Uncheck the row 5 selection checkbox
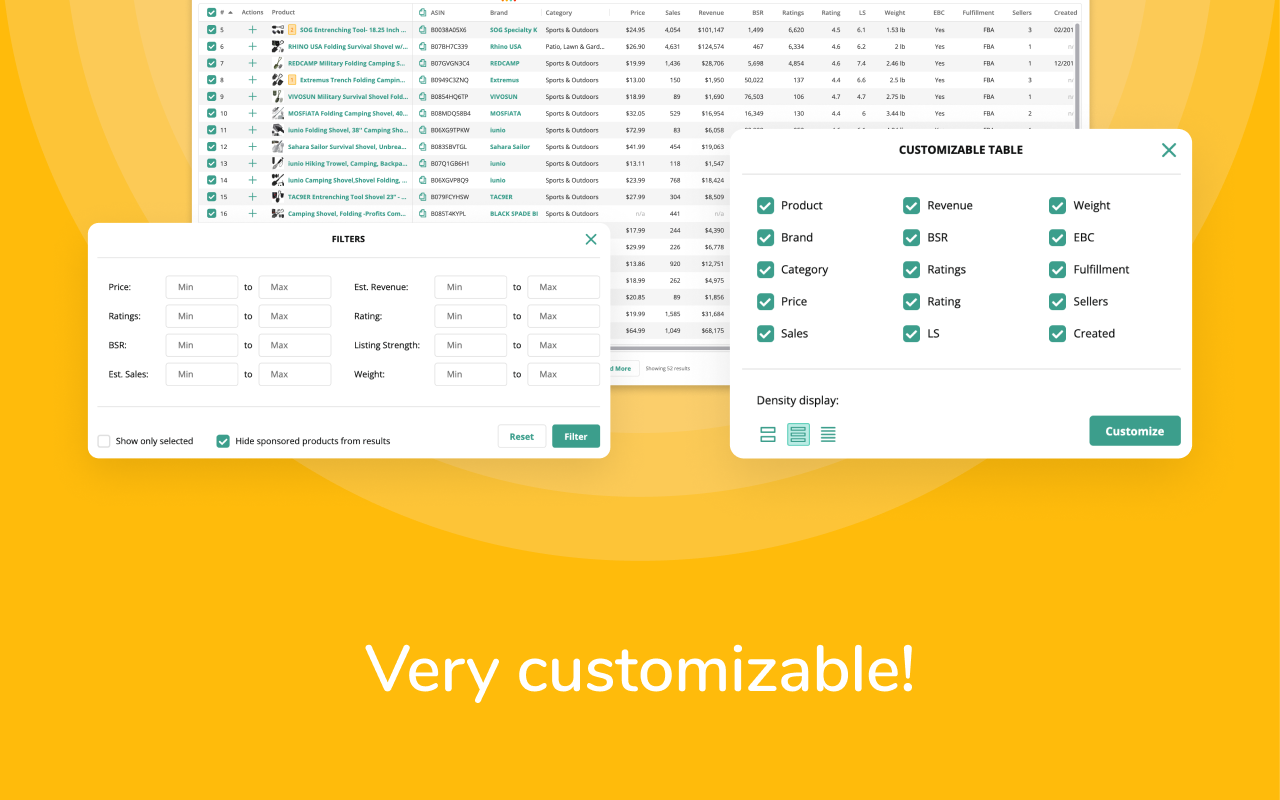 tap(211, 30)
